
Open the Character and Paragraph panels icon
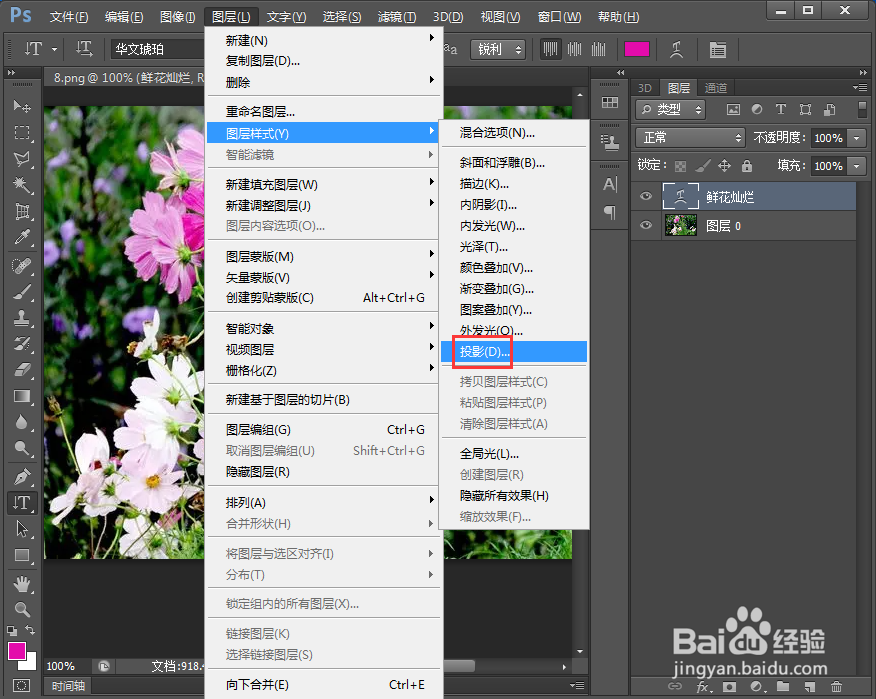717,50
